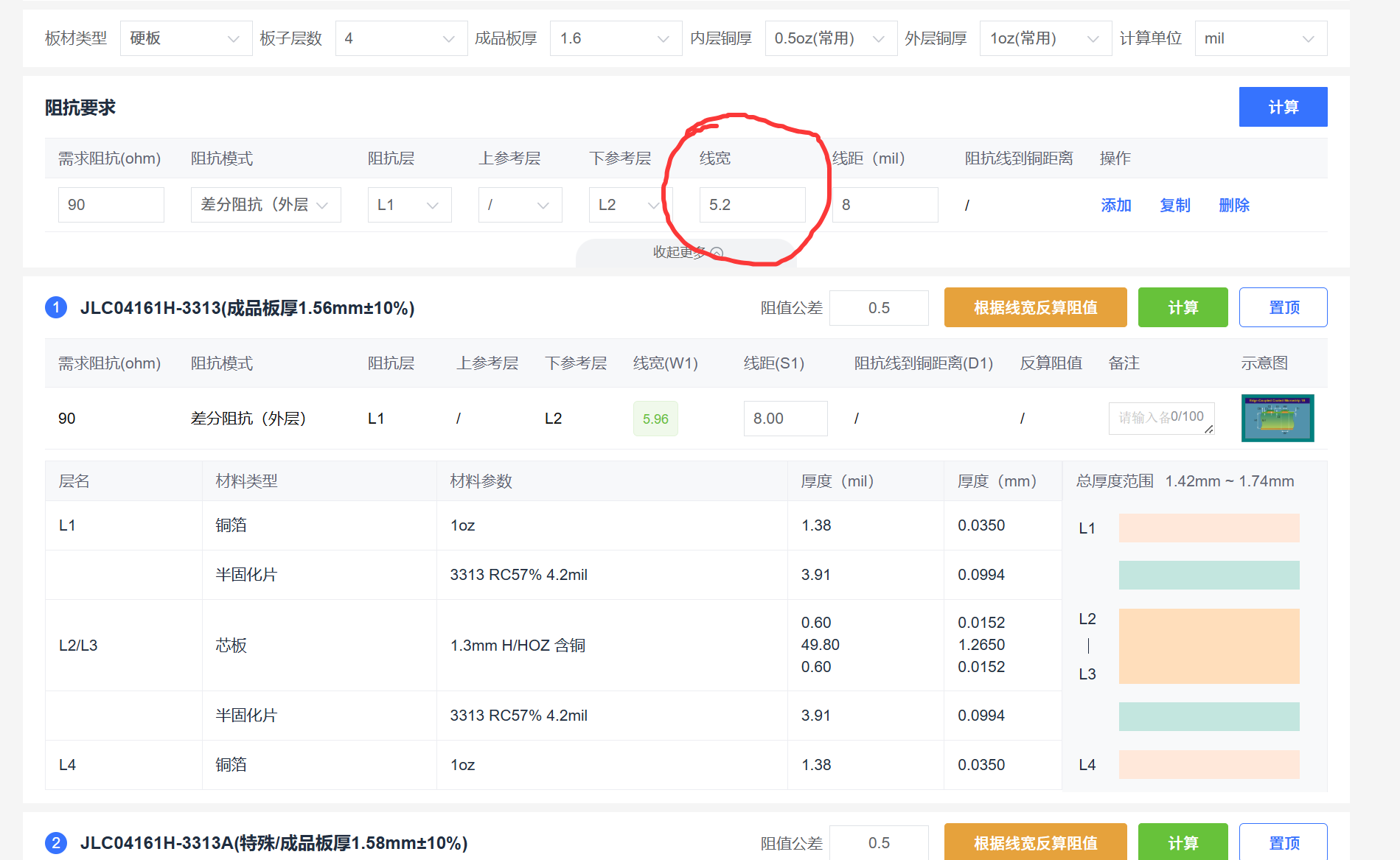
Task: Open the 示意图 microstrip diagram thumbnail
Action: pyautogui.click(x=1277, y=418)
